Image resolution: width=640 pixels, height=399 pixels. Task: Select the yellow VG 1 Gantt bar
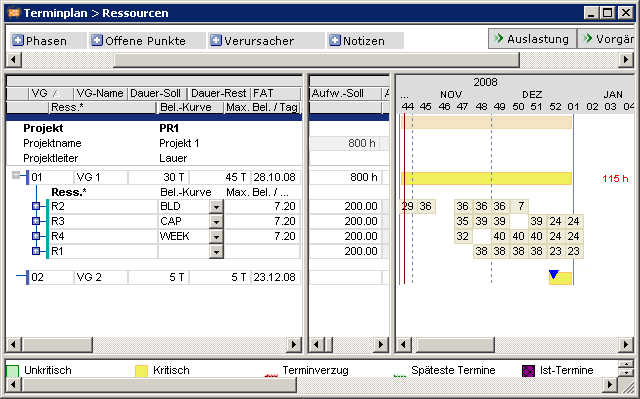tap(486, 178)
